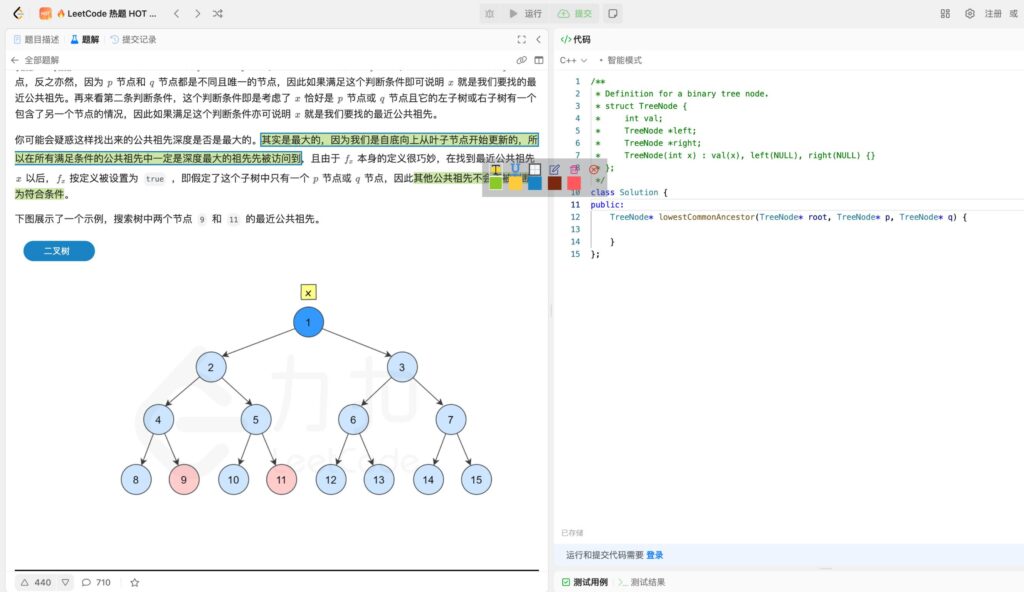Click the debug bug icon
1024x592 pixels.
[490, 13]
